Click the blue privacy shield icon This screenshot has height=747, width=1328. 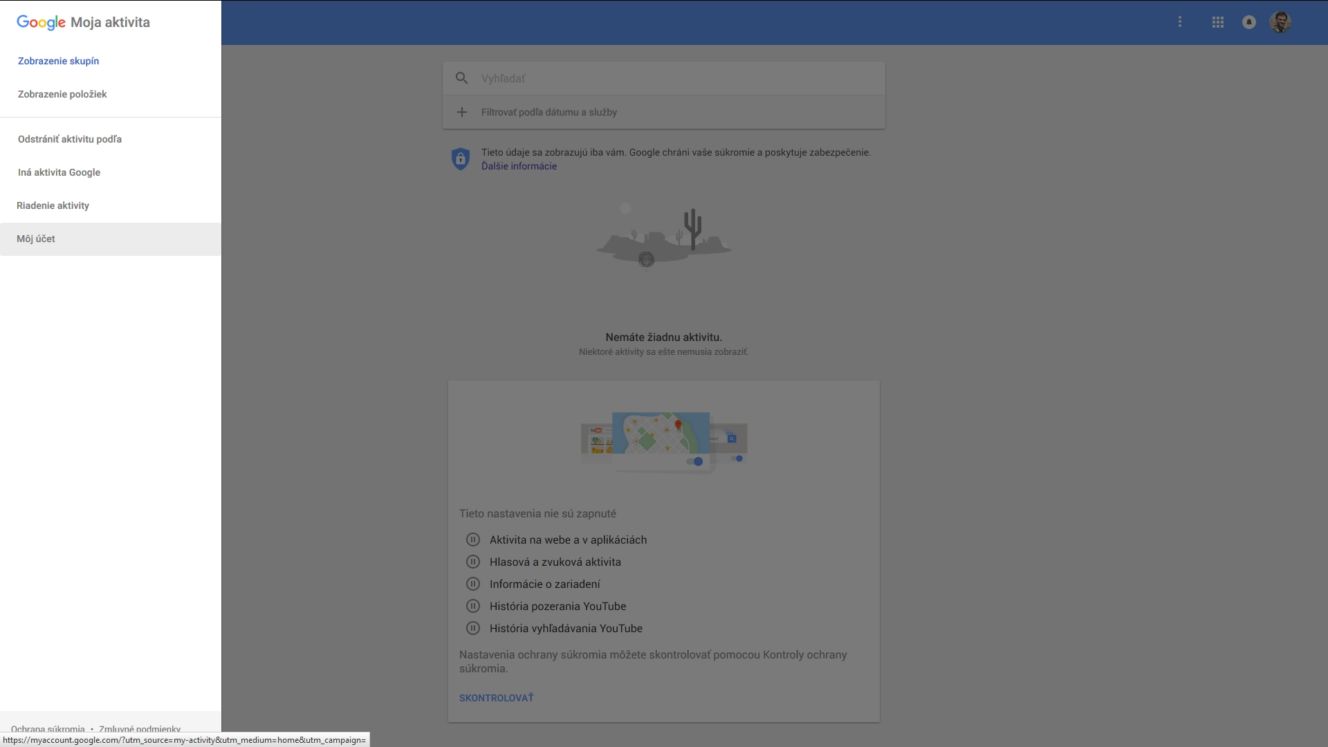pos(460,159)
